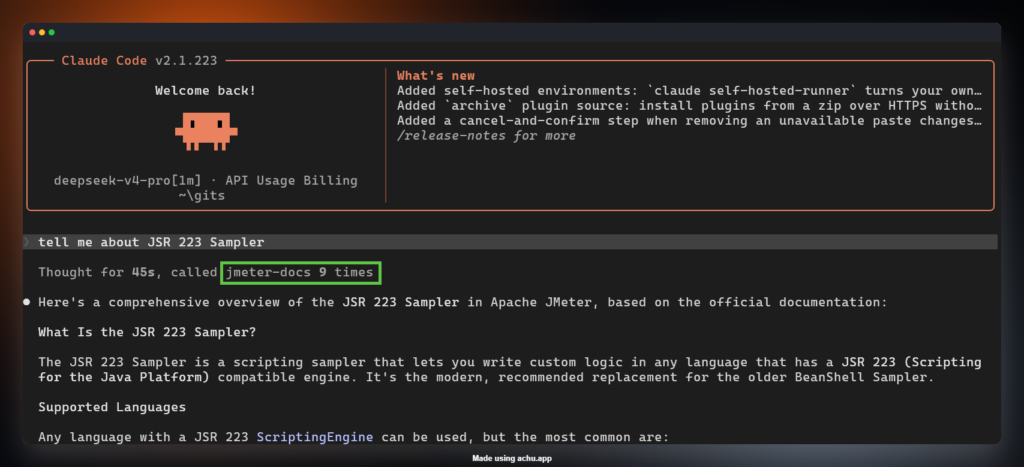Click the "What's new" heading
1024x467 pixels.
[436, 76]
